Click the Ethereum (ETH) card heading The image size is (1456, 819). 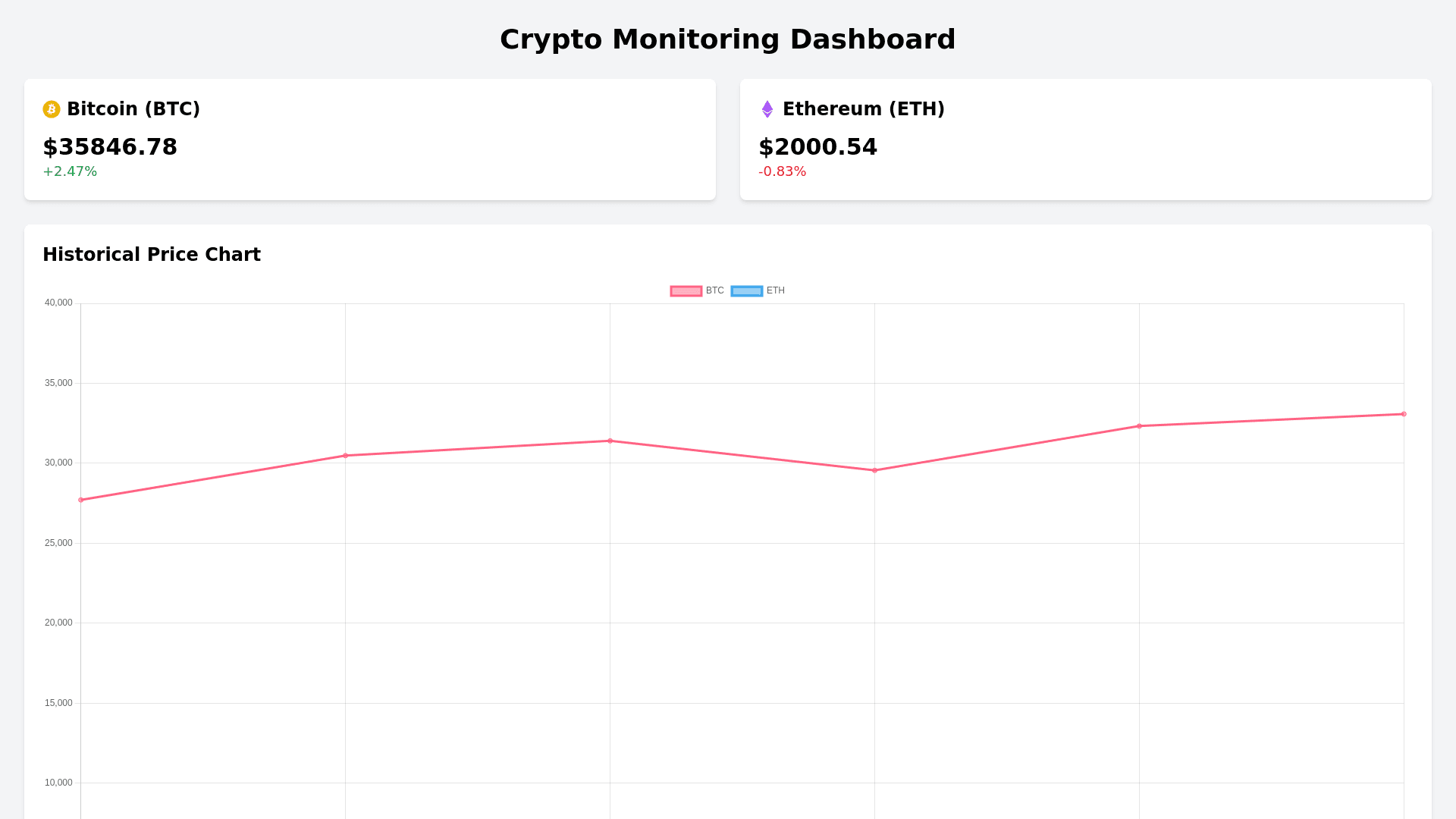[x=863, y=109]
